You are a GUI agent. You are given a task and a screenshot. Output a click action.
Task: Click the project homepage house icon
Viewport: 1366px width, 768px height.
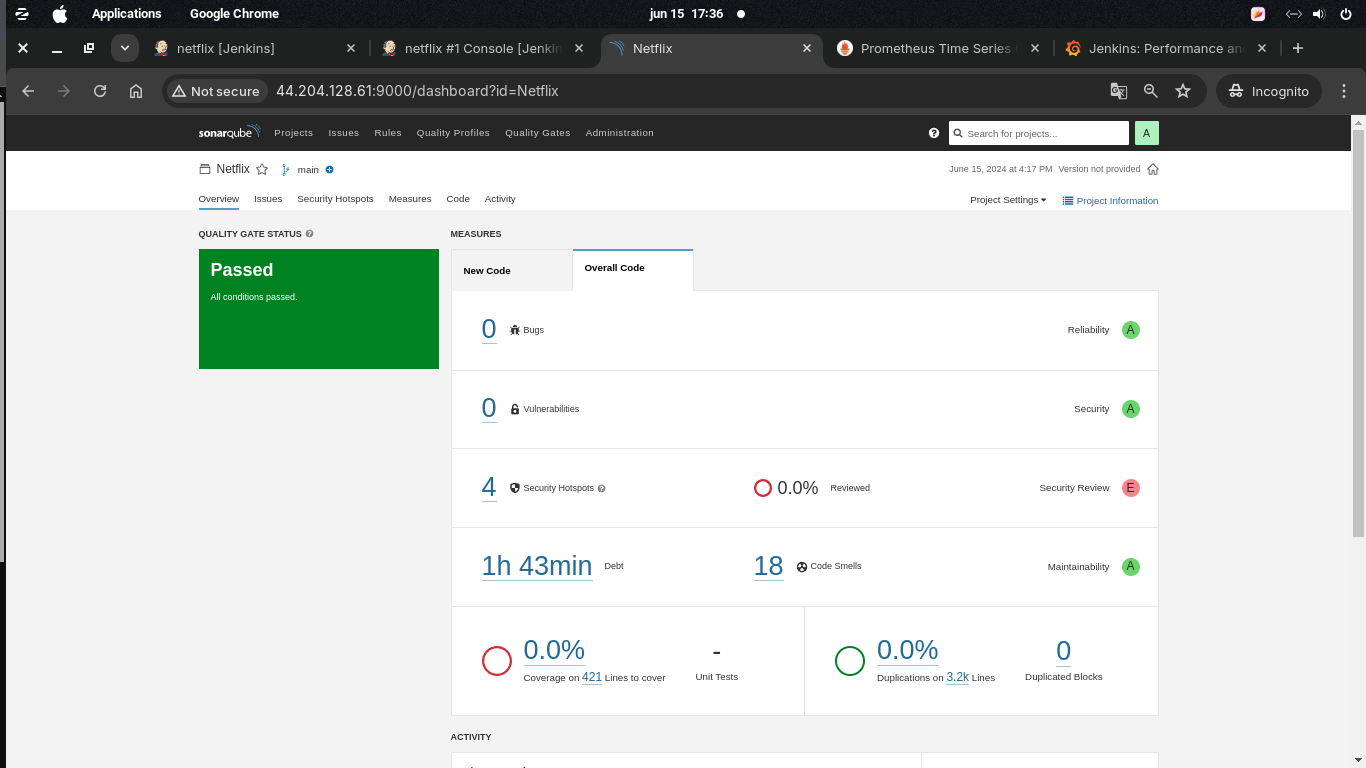(x=1153, y=169)
